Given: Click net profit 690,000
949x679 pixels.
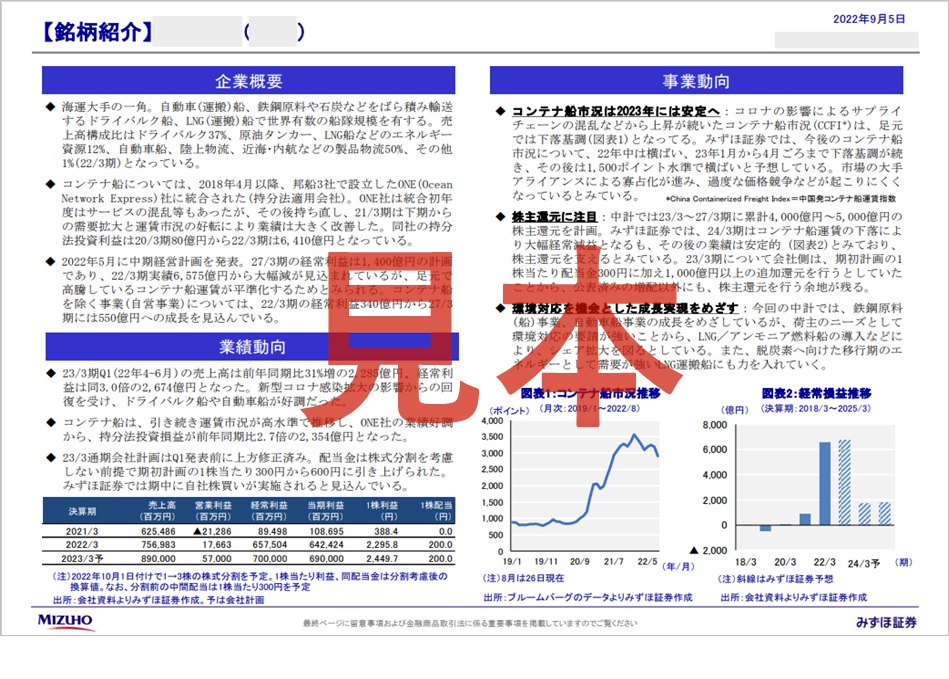Looking at the screenshot, I should [326, 559].
